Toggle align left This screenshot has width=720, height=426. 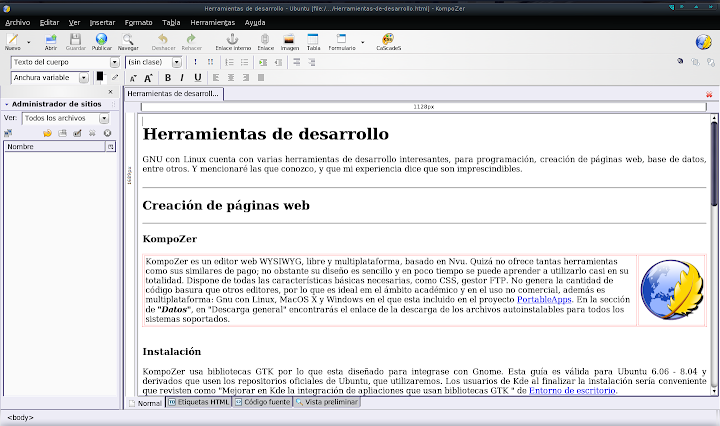tap(216, 78)
